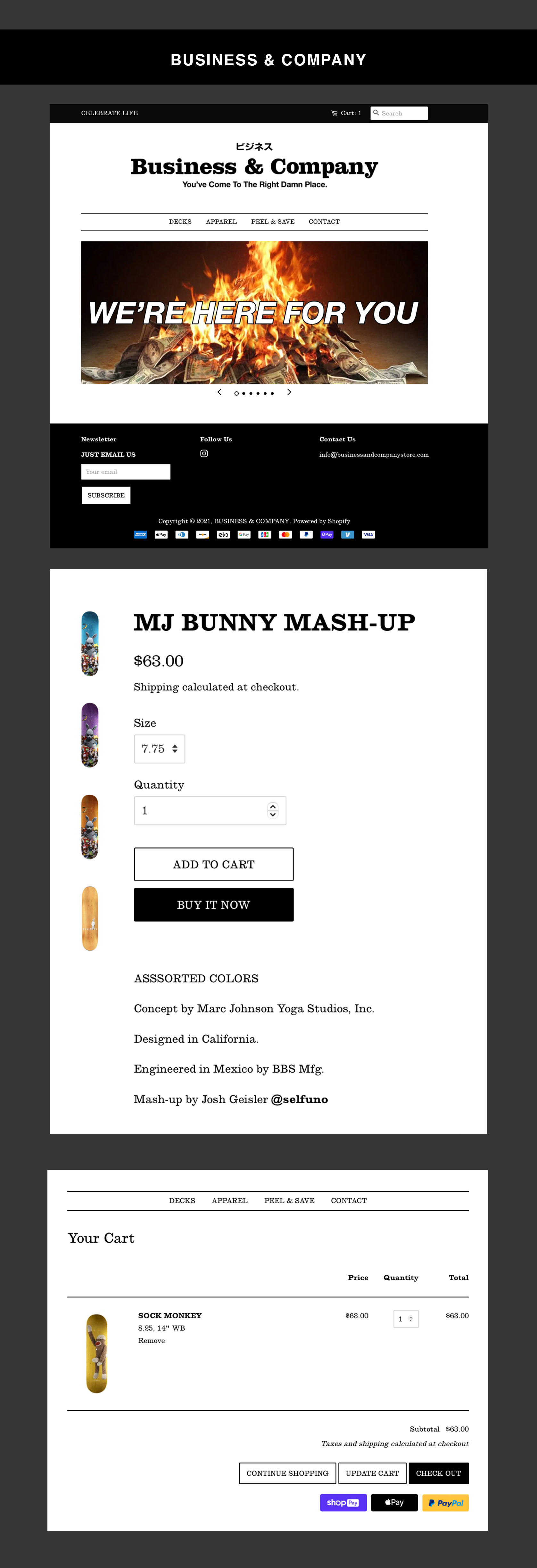This screenshot has height=1568, width=537.
Task: Pay with the PayPal button
Action: click(446, 1502)
